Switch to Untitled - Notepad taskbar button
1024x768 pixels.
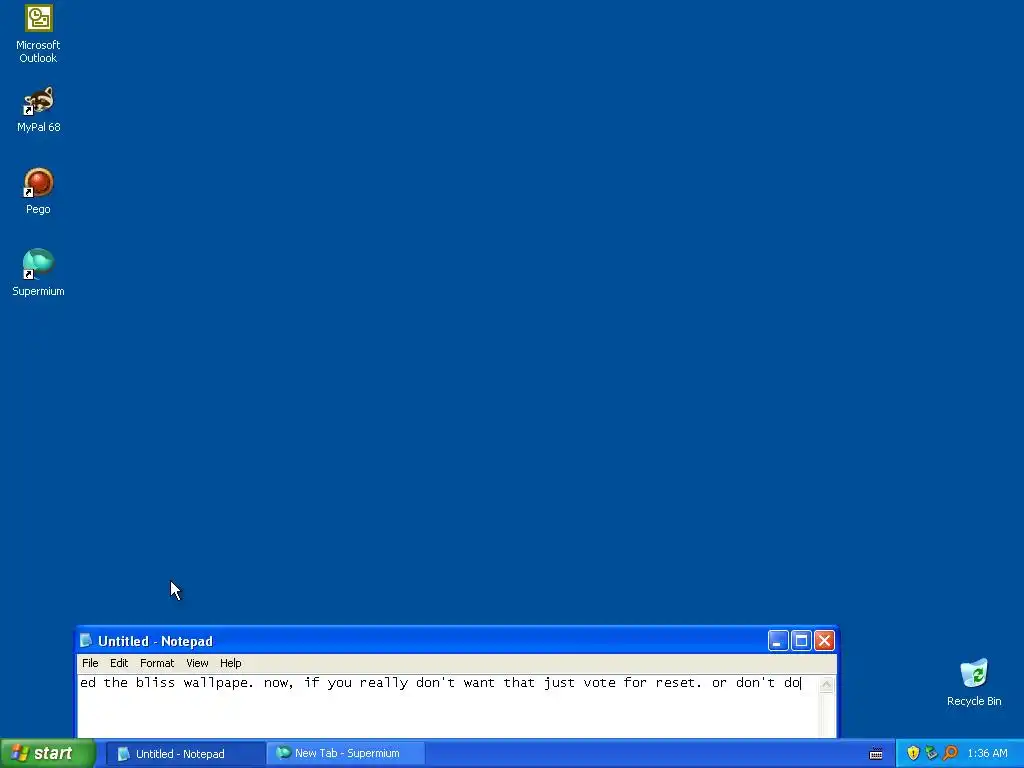185,754
